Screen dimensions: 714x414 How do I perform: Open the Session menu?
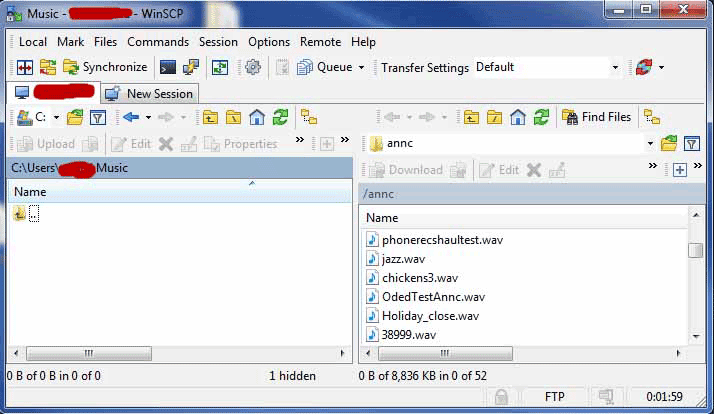218,42
